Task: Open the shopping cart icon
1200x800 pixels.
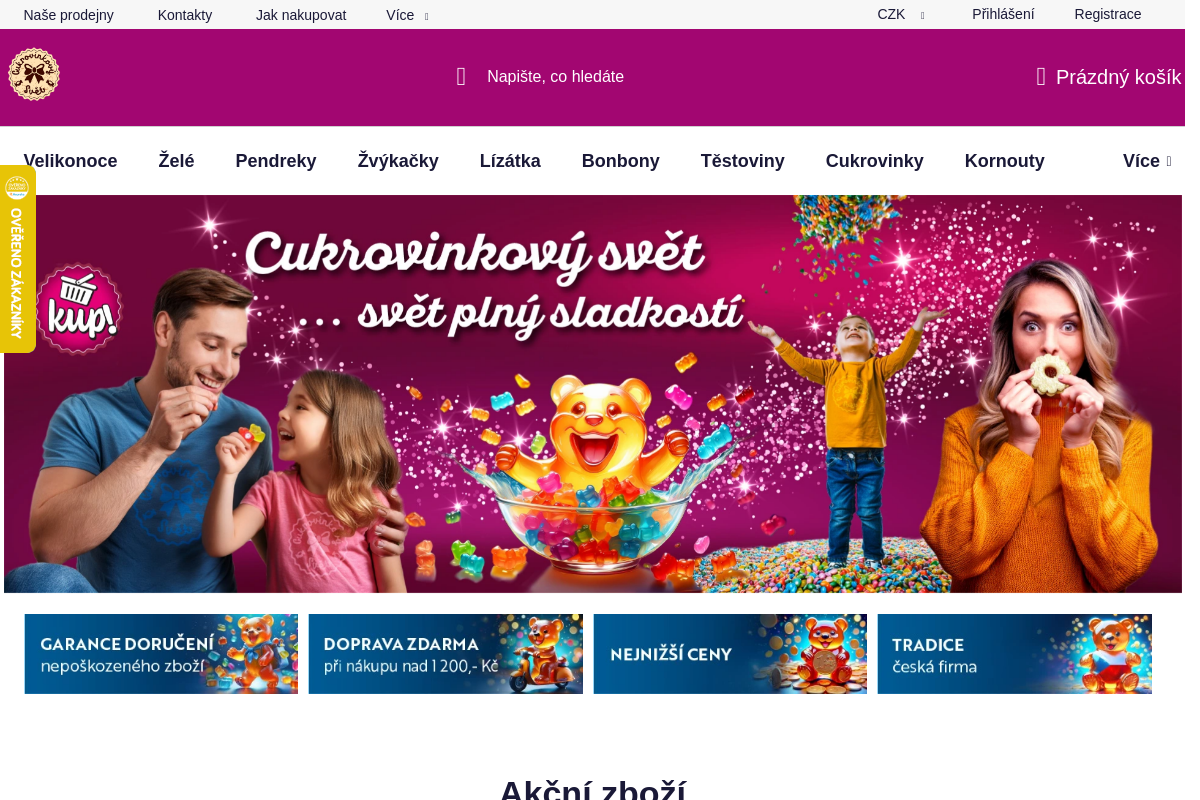Action: [1041, 77]
